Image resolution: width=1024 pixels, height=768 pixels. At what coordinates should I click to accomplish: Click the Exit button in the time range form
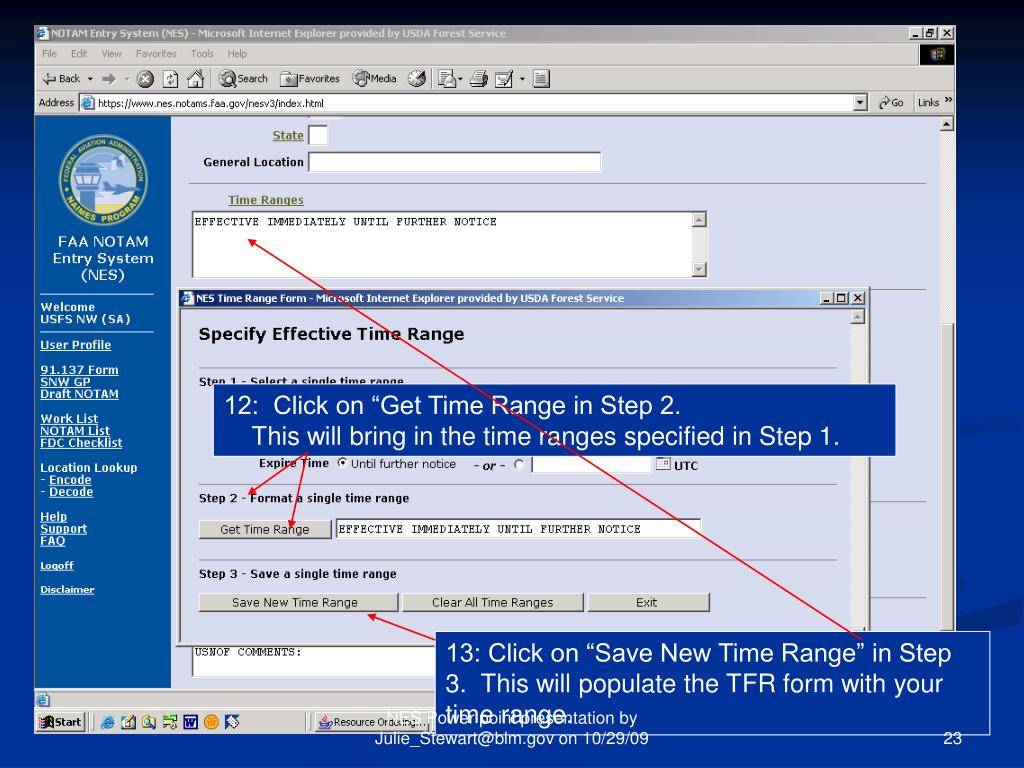(x=648, y=602)
